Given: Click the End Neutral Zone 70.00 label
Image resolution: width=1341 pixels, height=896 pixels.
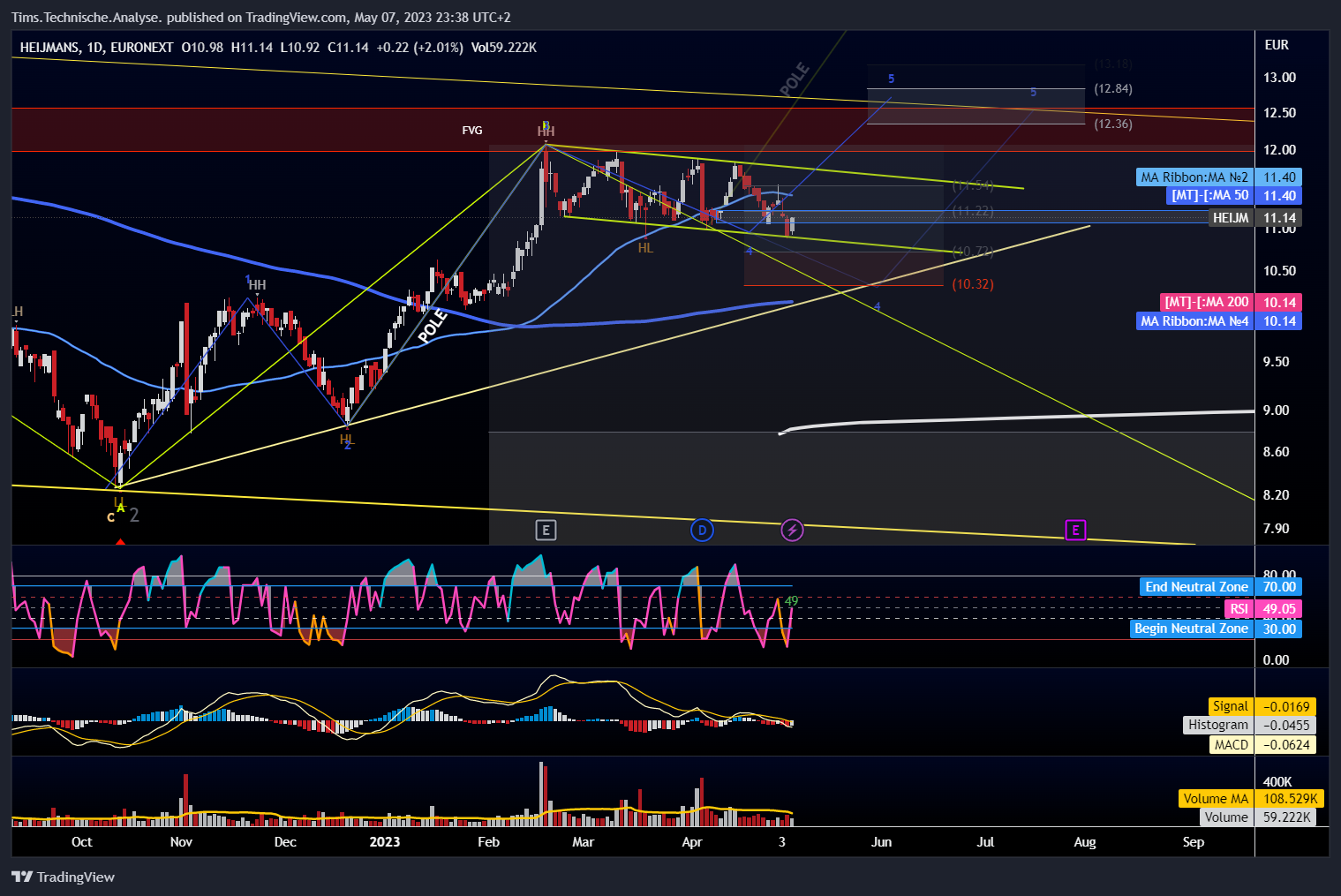Looking at the screenshot, I should pyautogui.click(x=1221, y=587).
